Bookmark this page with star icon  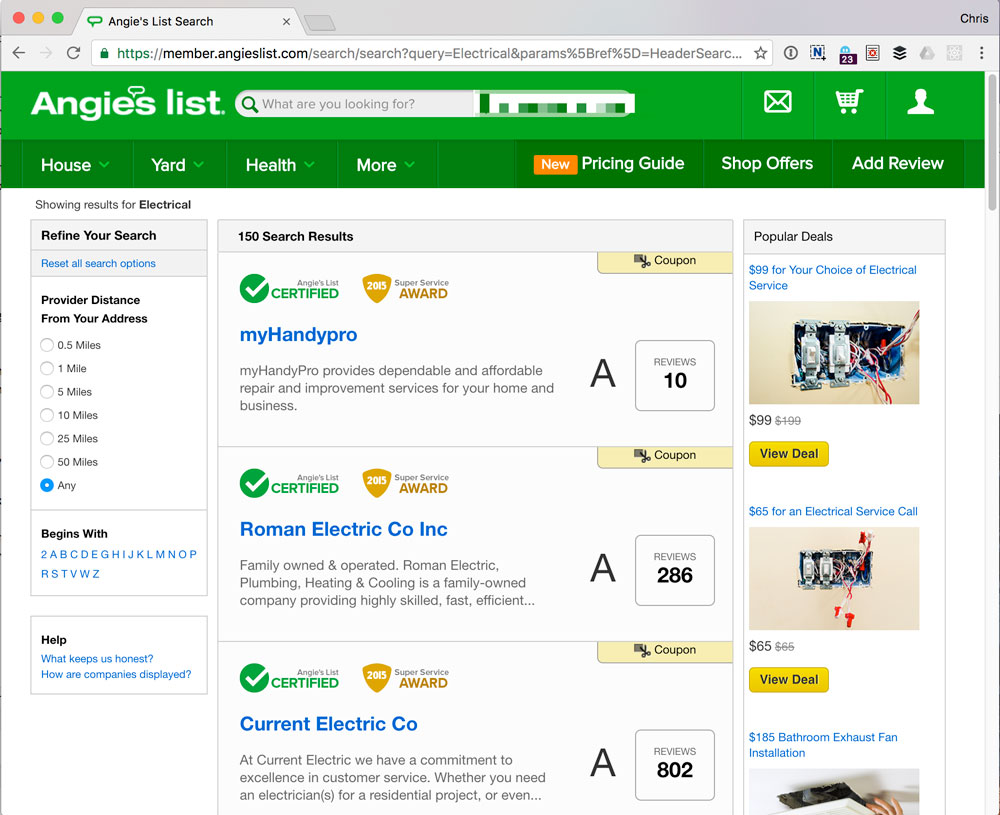[x=760, y=53]
